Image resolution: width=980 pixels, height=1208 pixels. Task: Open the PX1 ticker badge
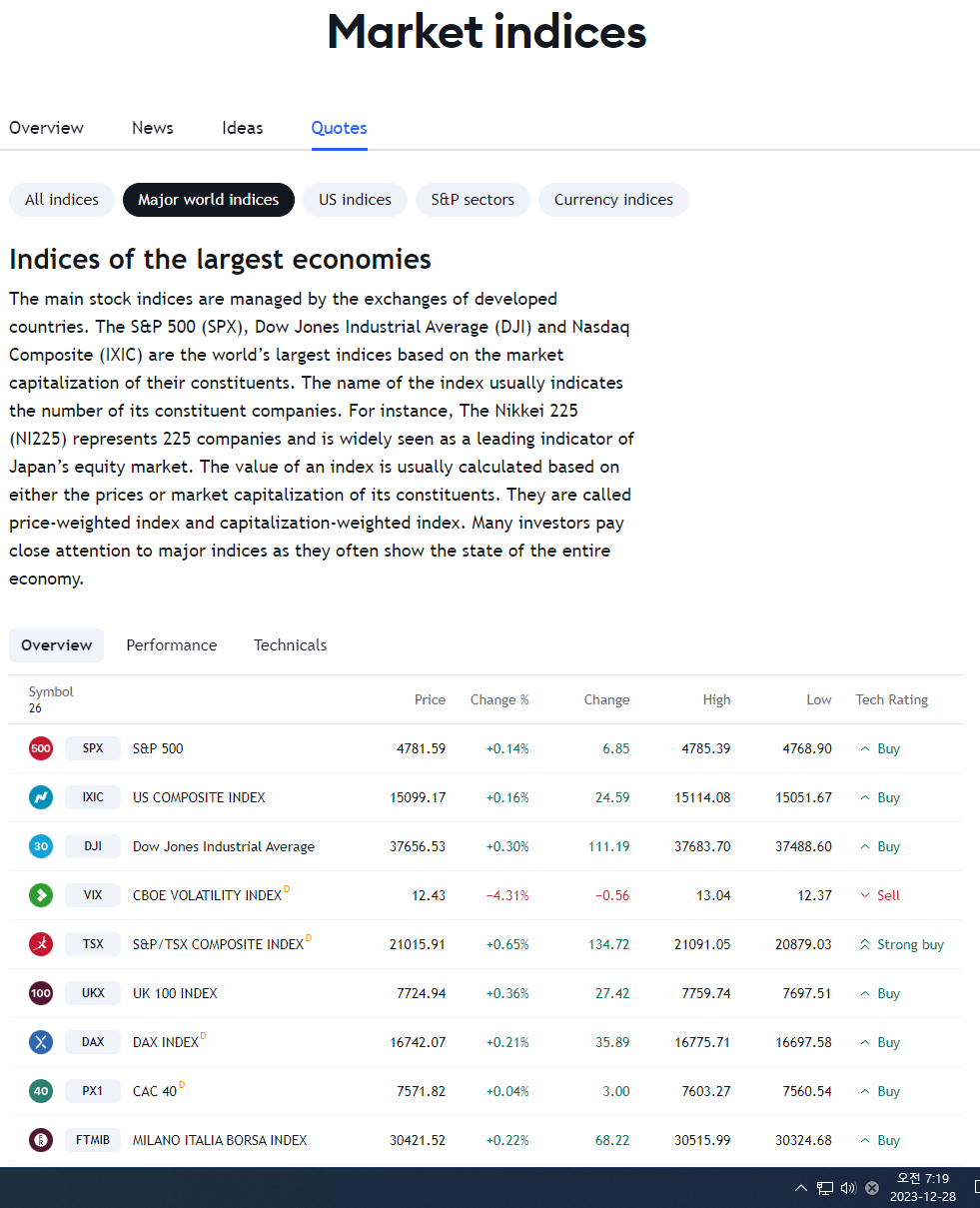click(x=93, y=1091)
